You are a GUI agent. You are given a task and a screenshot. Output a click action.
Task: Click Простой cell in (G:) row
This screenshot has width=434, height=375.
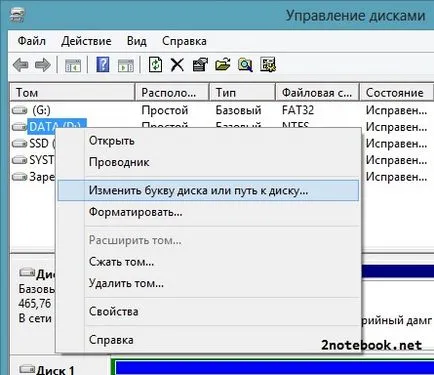165,110
